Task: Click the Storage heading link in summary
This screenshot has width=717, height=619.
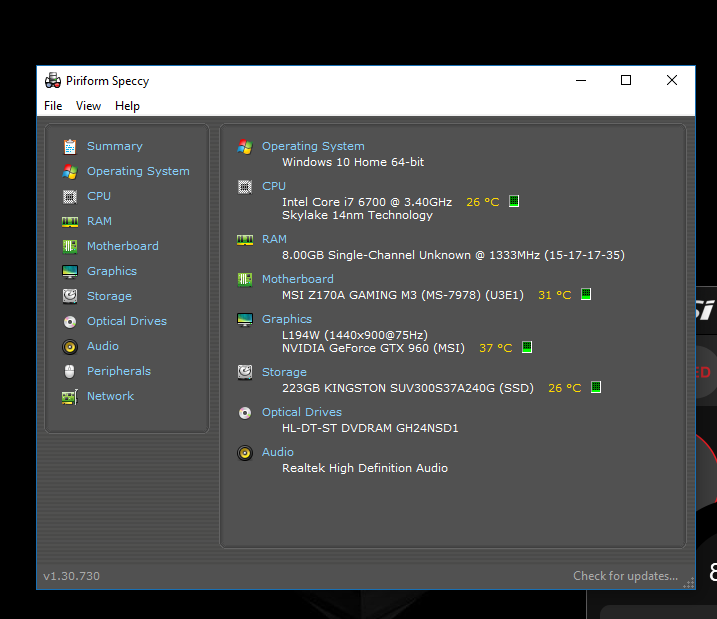Action: point(284,373)
